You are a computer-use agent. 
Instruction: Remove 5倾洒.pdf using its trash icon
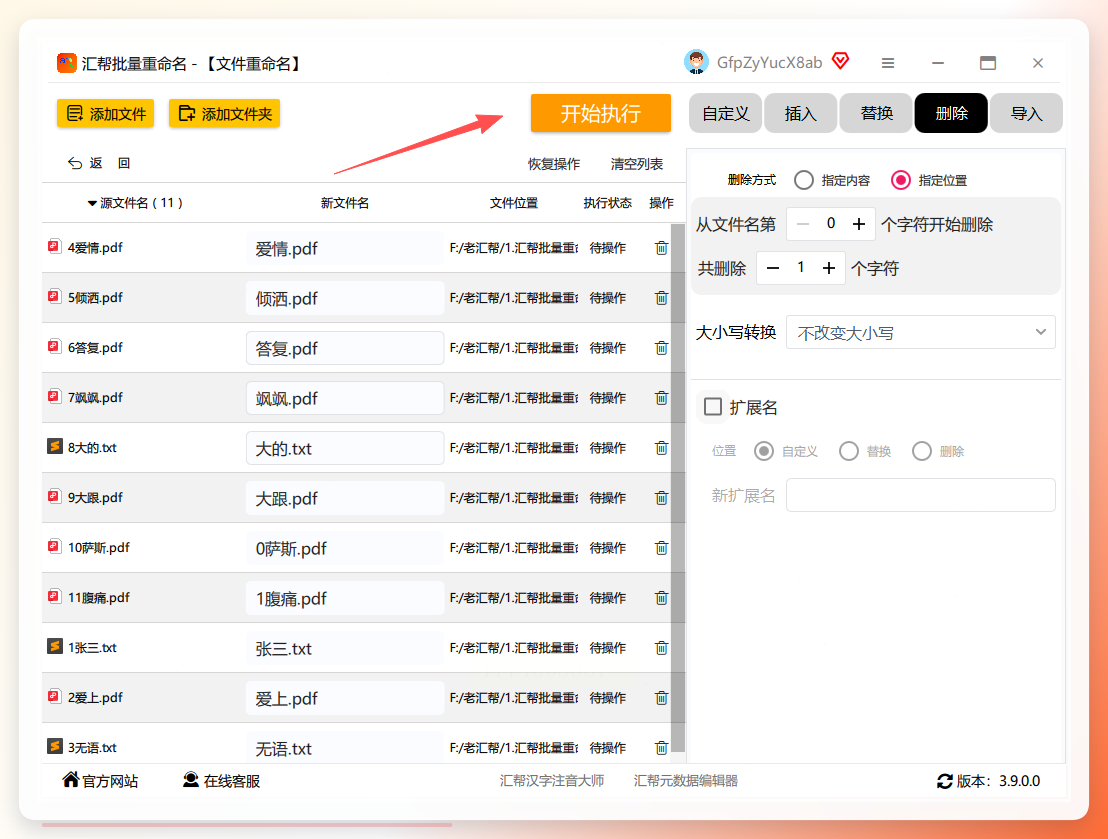click(661, 298)
